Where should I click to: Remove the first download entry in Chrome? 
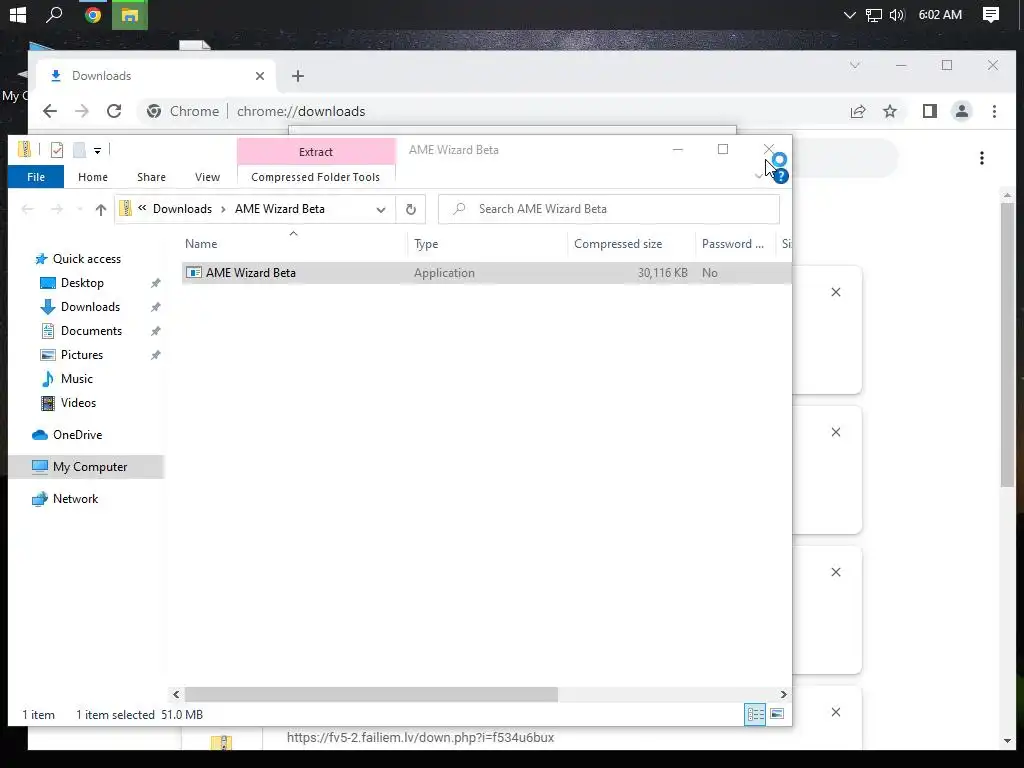(836, 292)
